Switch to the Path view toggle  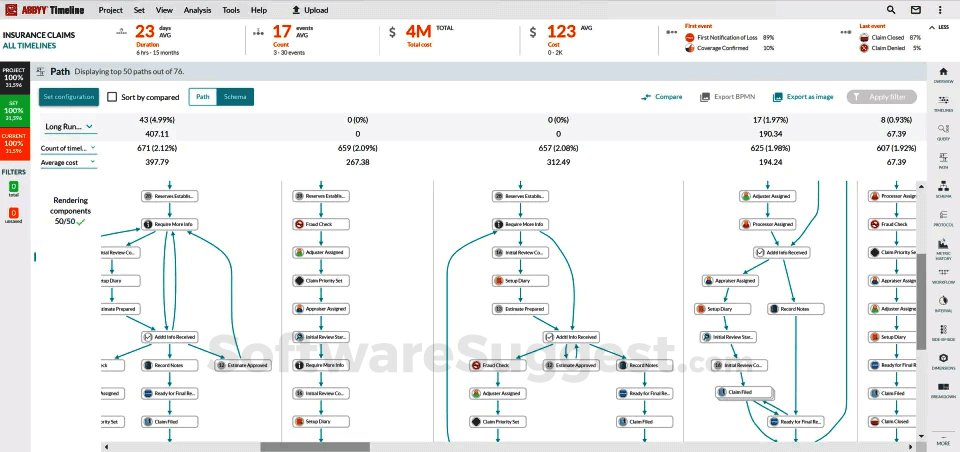(203, 97)
